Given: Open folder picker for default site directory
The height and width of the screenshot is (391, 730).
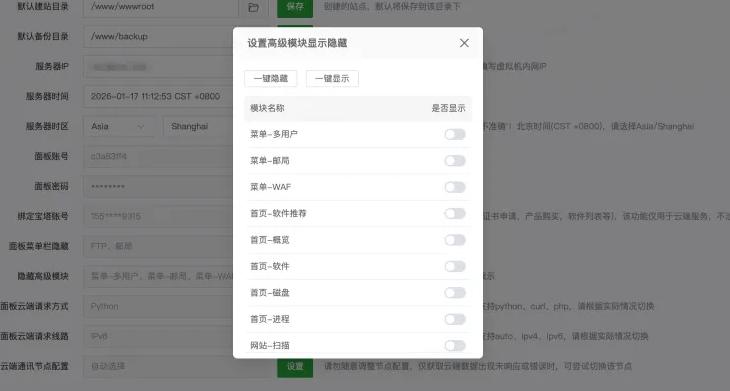Looking at the screenshot, I should [x=253, y=7].
